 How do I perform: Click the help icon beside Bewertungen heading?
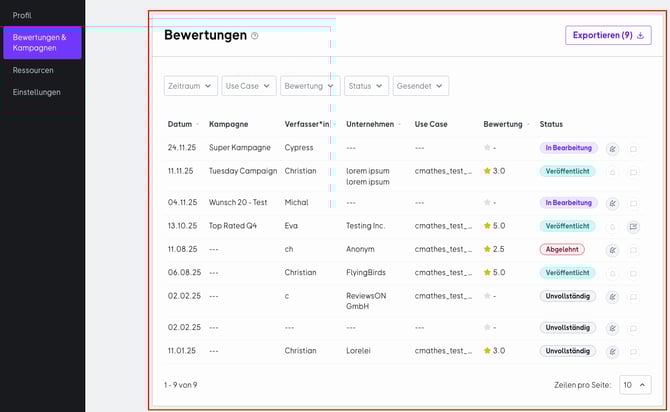[x=255, y=36]
